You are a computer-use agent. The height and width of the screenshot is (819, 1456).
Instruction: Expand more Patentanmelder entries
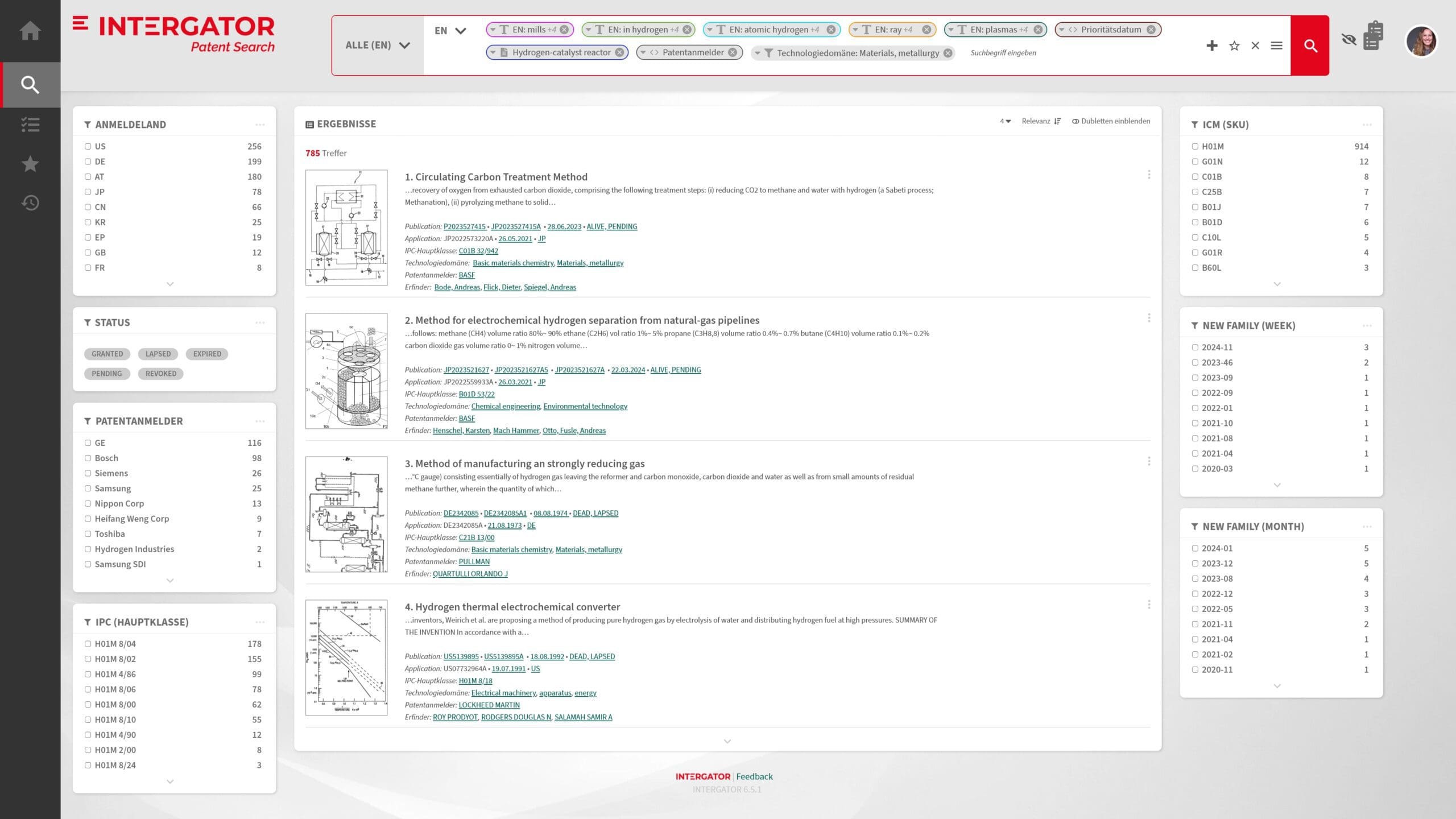pos(169,580)
